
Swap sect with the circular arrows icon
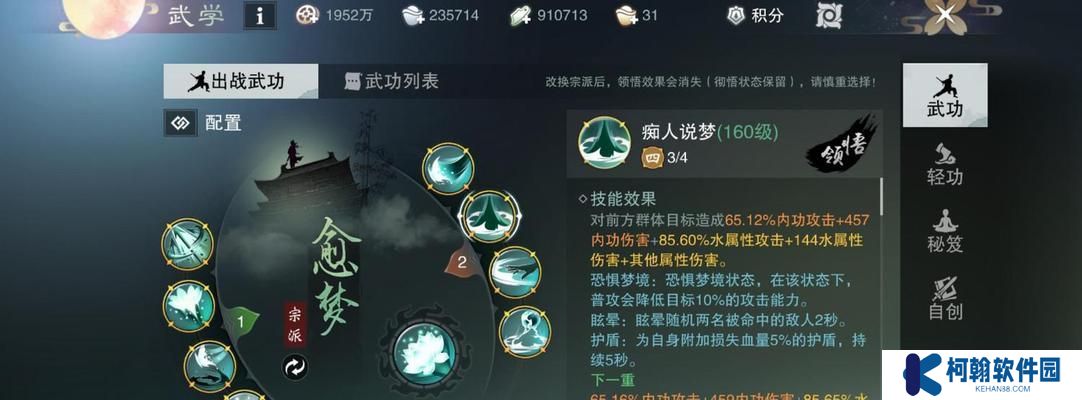[x=295, y=367]
